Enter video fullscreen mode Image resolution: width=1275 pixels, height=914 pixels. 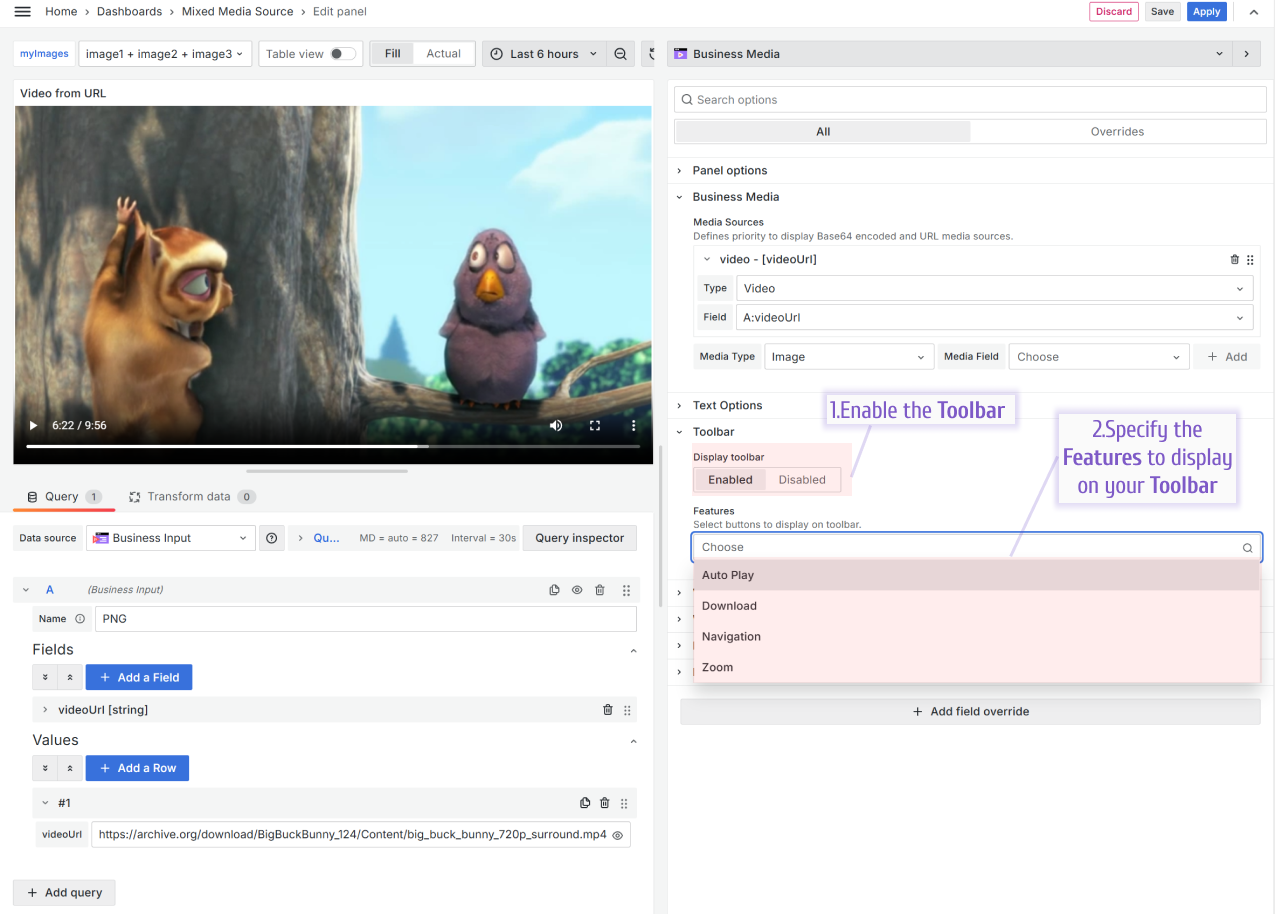click(595, 426)
